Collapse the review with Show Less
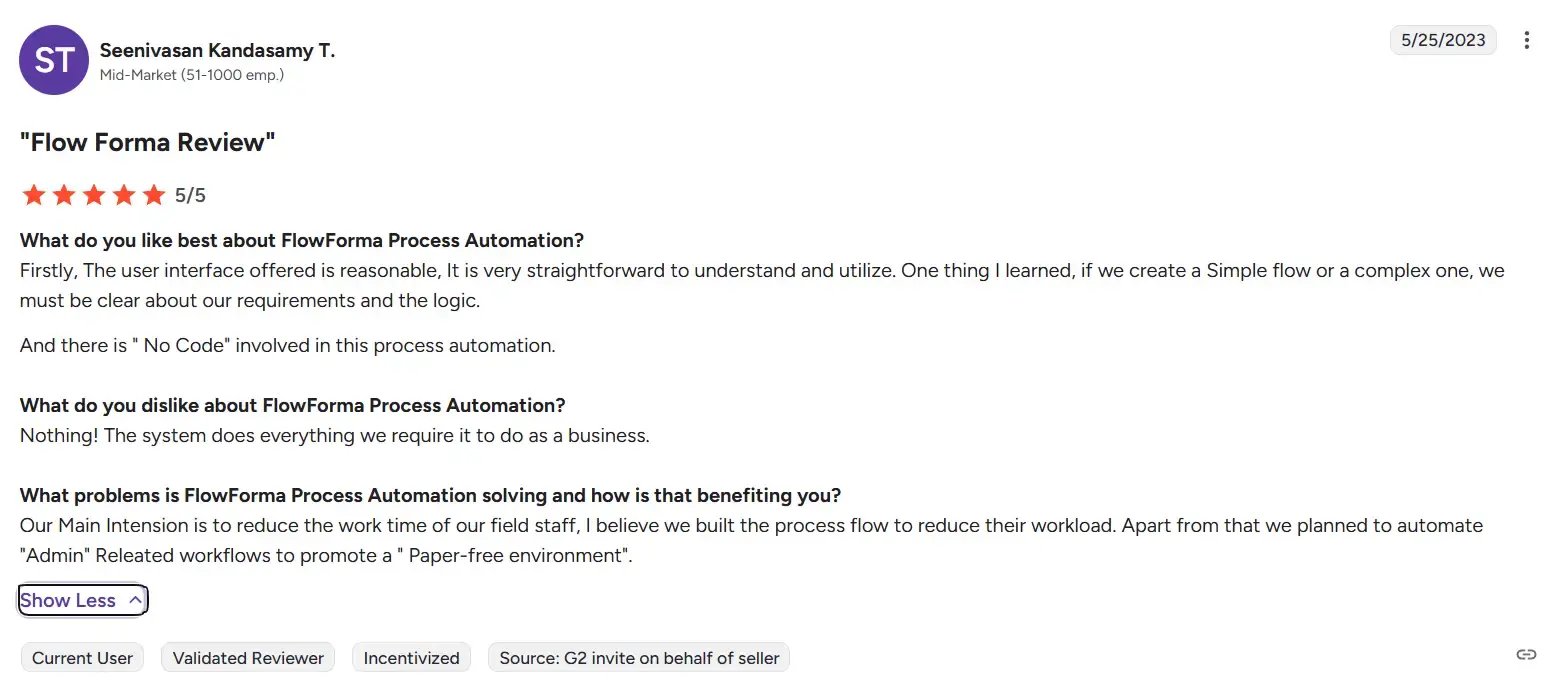This screenshot has height=697, width=1567. 83,600
